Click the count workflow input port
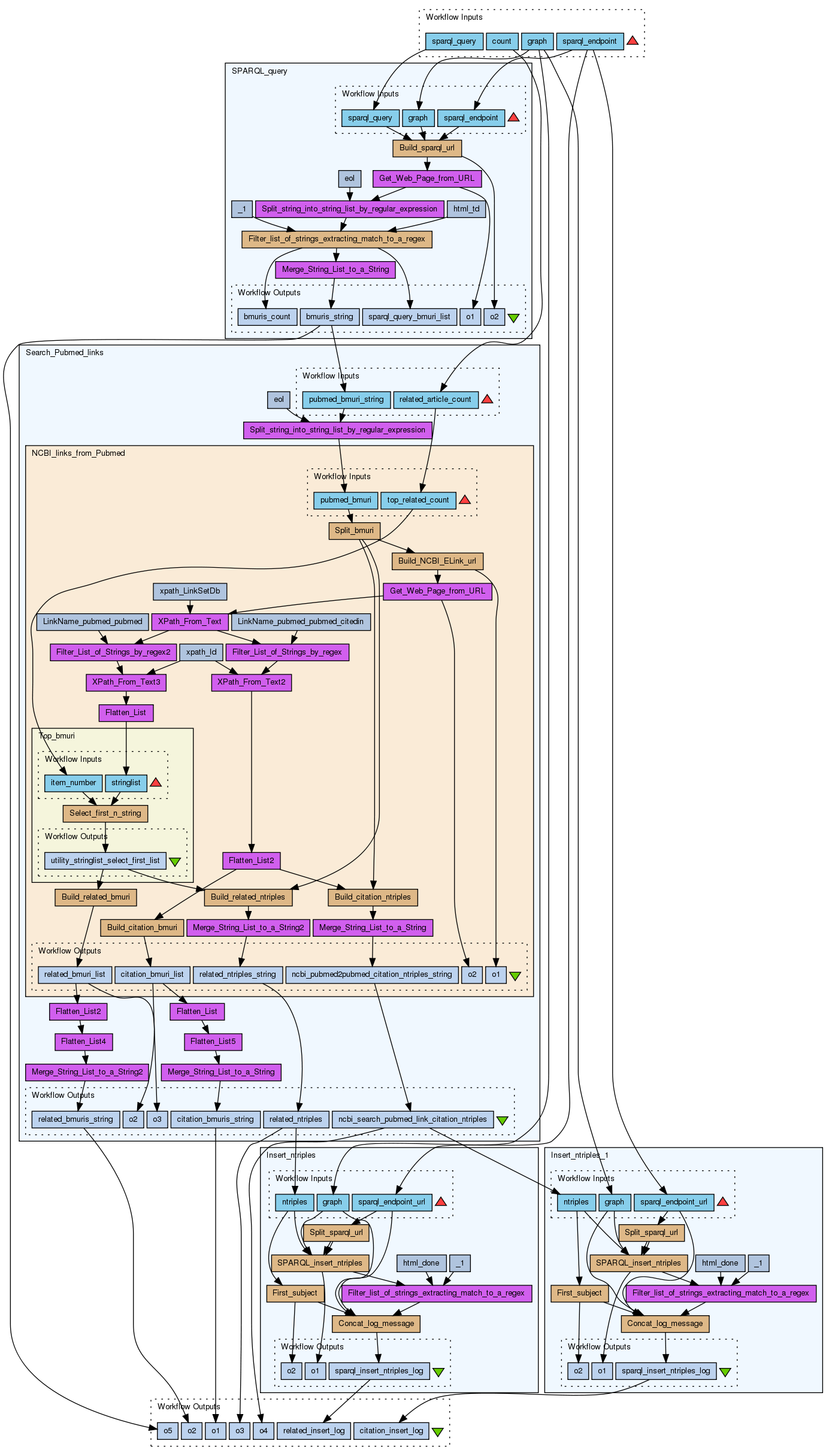The height and width of the screenshot is (1456, 832). click(x=501, y=41)
